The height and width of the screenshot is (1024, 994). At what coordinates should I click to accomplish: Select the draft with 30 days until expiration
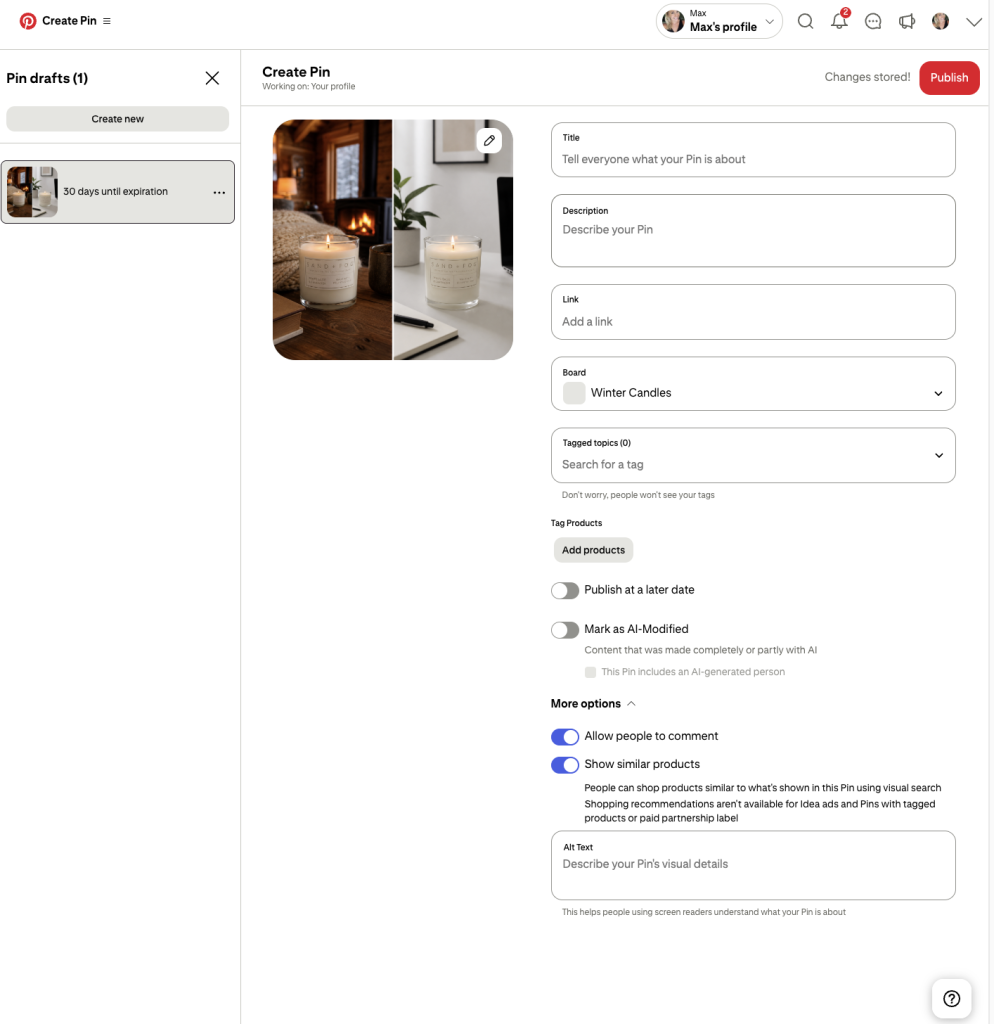tap(118, 192)
